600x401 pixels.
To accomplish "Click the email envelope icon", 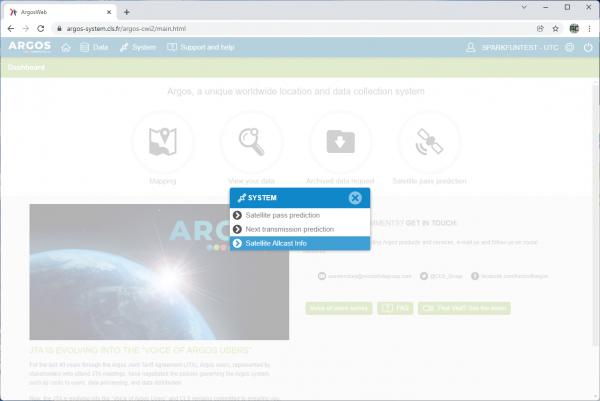I will point(322,276).
